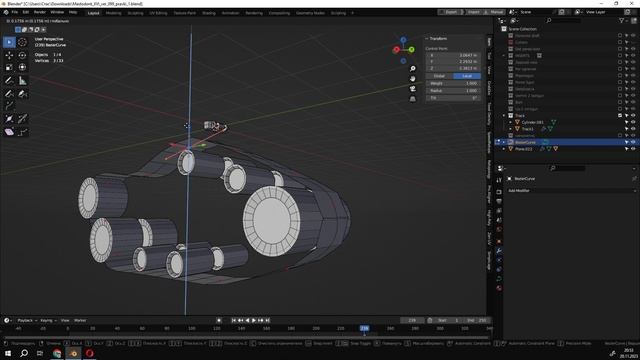Switch to Shading workspace tab
640x360 pixels.
(209, 13)
